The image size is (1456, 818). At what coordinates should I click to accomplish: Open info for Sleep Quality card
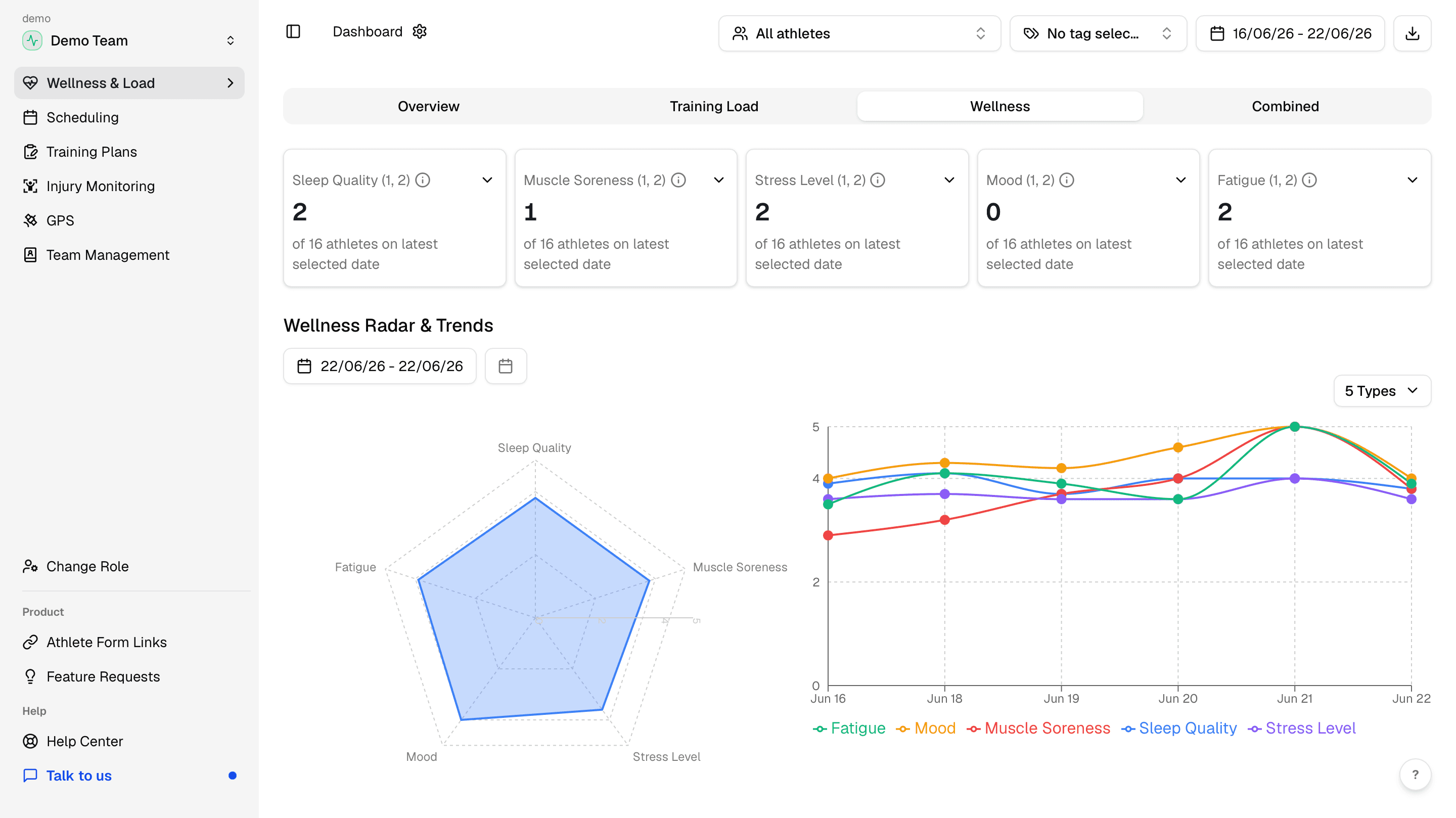point(423,180)
